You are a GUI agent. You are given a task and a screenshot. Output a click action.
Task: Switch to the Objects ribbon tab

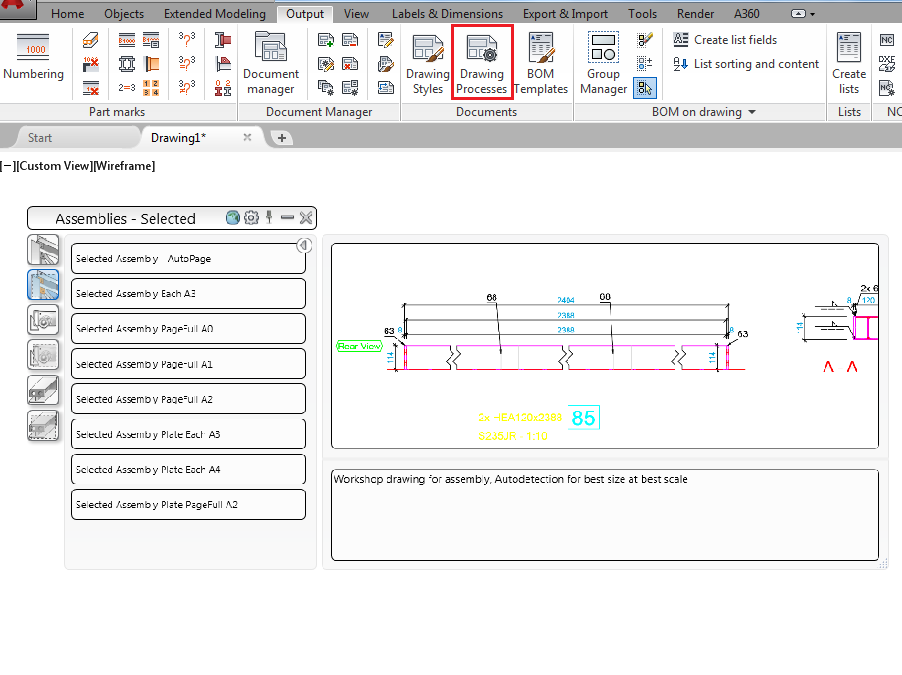(124, 14)
